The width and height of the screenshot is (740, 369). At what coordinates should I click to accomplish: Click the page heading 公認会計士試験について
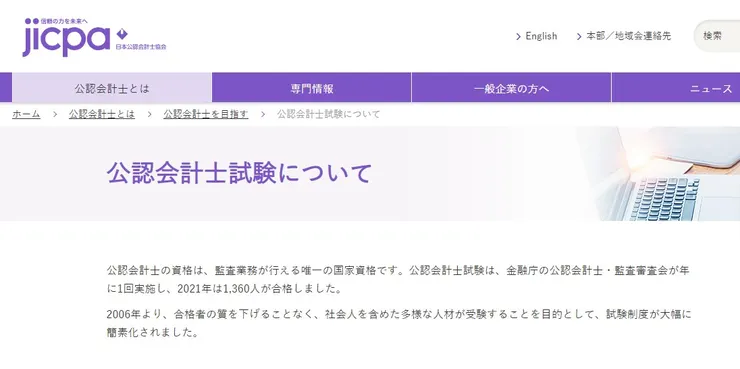(240, 173)
